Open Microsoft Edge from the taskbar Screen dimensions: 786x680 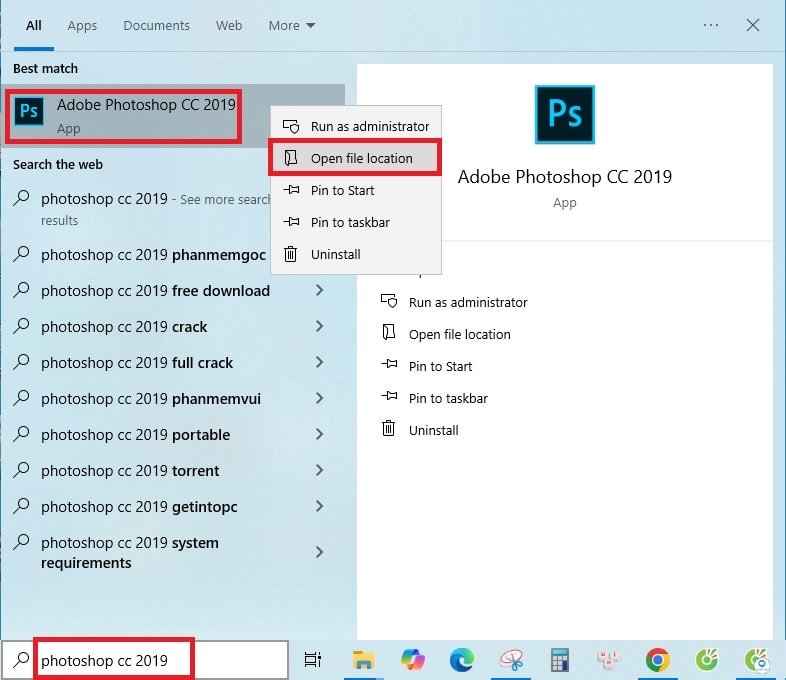pos(461,659)
